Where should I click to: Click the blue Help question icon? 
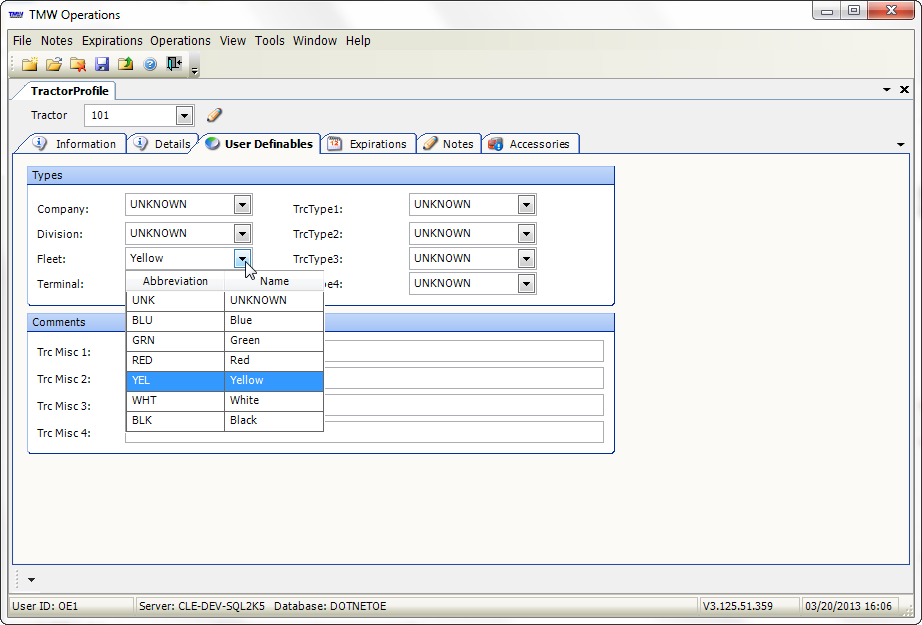[150, 64]
